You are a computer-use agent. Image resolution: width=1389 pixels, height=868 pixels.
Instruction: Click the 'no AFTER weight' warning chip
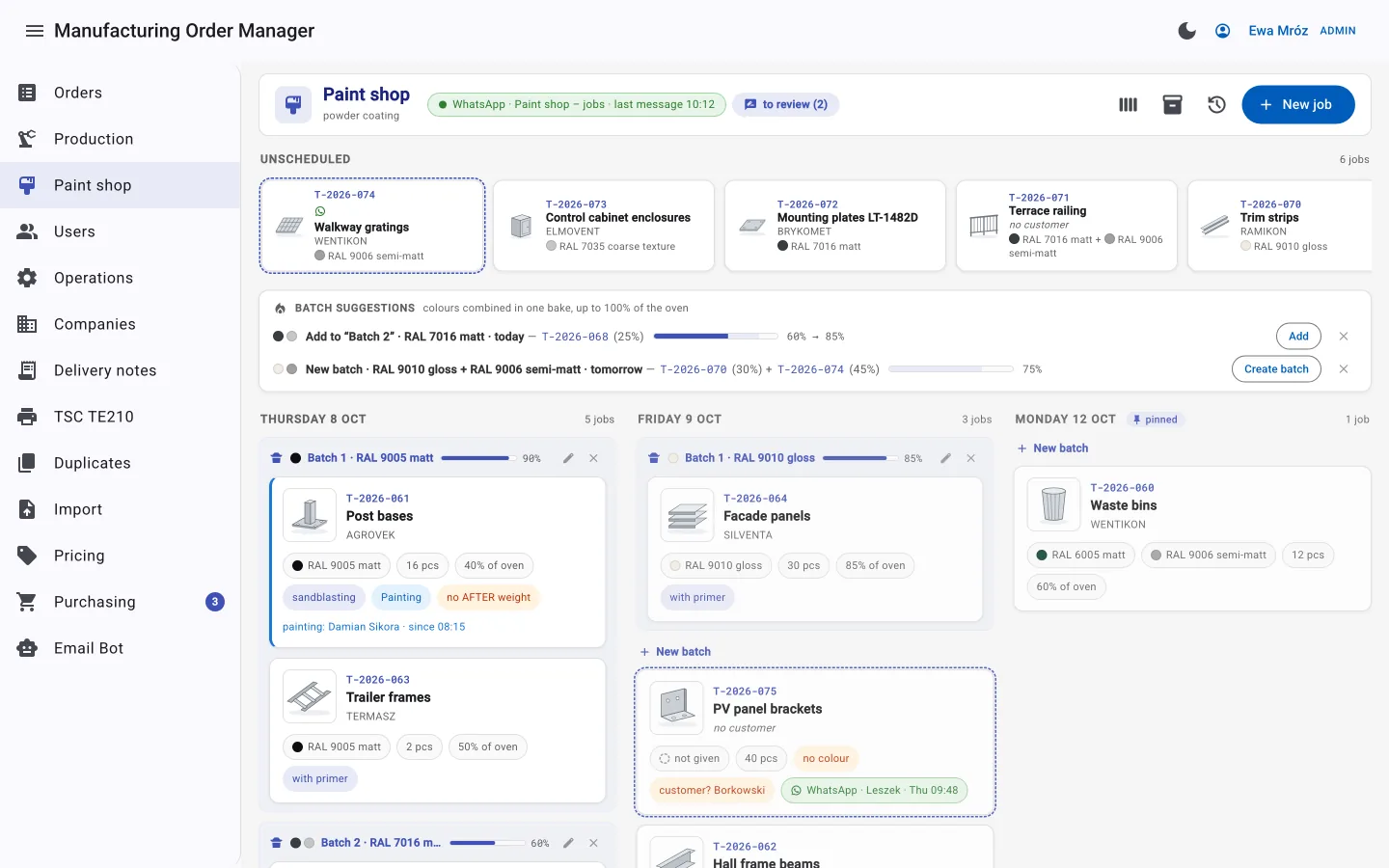pos(488,598)
